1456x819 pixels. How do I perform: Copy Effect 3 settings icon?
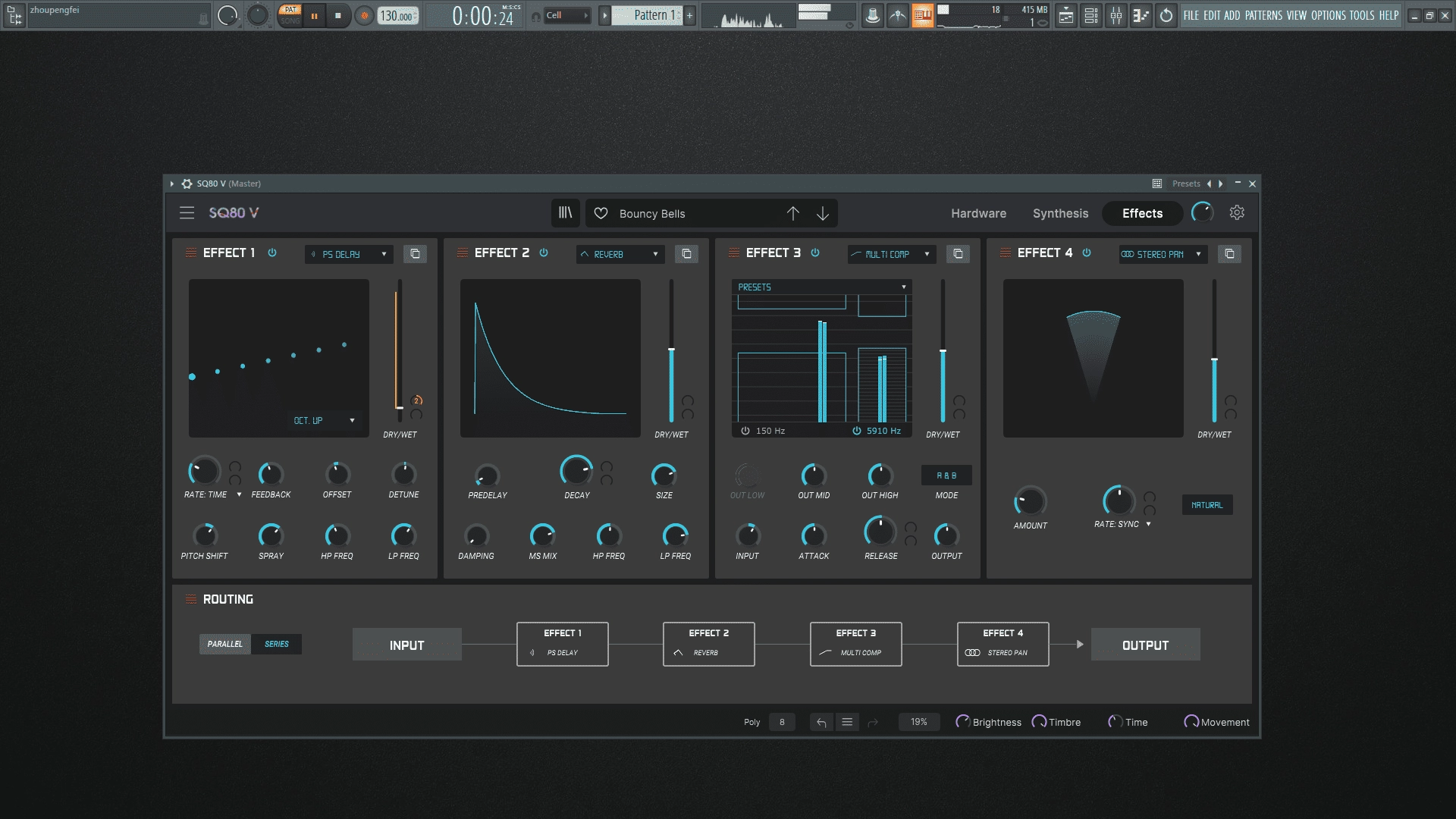tap(958, 254)
